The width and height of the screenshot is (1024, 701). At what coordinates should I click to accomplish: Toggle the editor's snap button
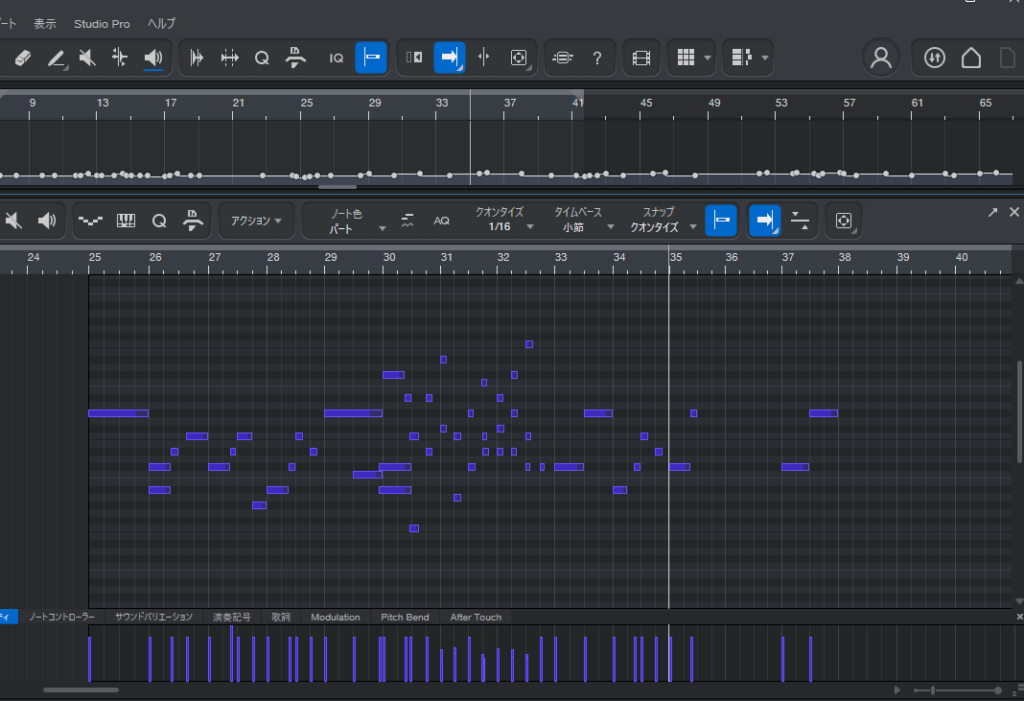coord(720,220)
